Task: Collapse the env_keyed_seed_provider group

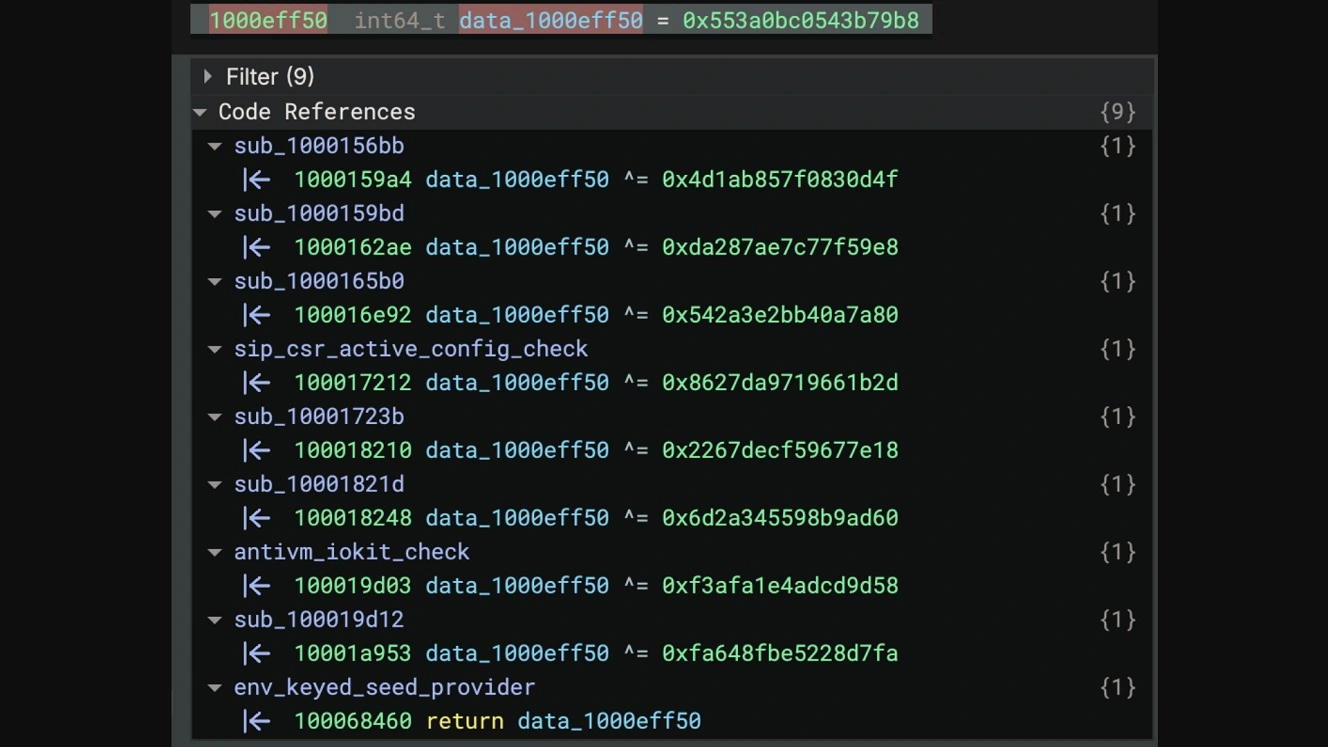Action: point(215,688)
